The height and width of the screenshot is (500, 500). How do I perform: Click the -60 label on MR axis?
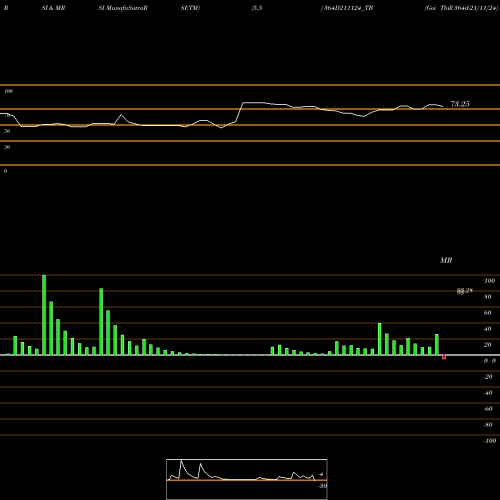click(488, 409)
